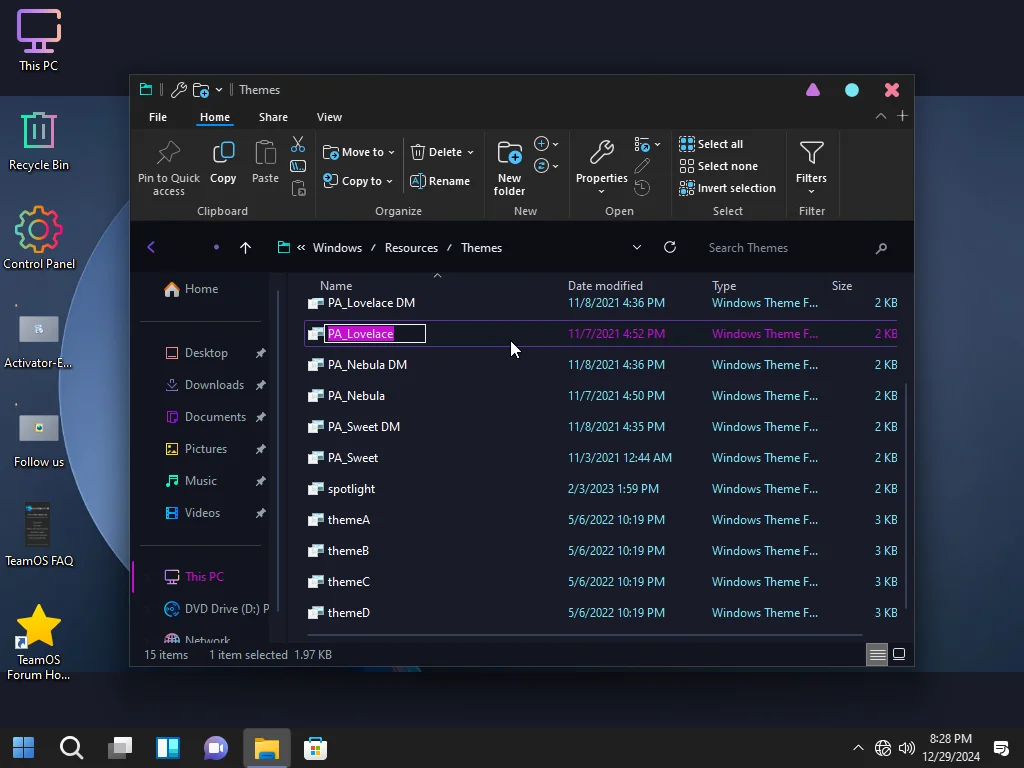1024x768 pixels.
Task: Open Microsoft Store from the taskbar
Action: click(315, 748)
